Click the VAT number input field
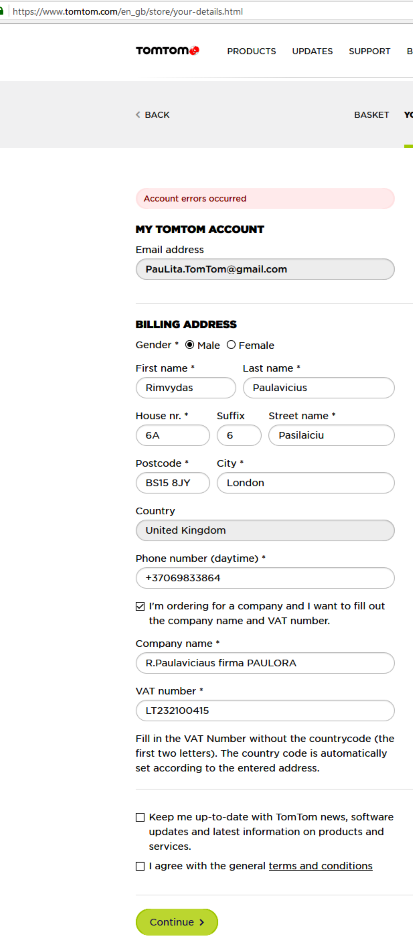 [265, 711]
